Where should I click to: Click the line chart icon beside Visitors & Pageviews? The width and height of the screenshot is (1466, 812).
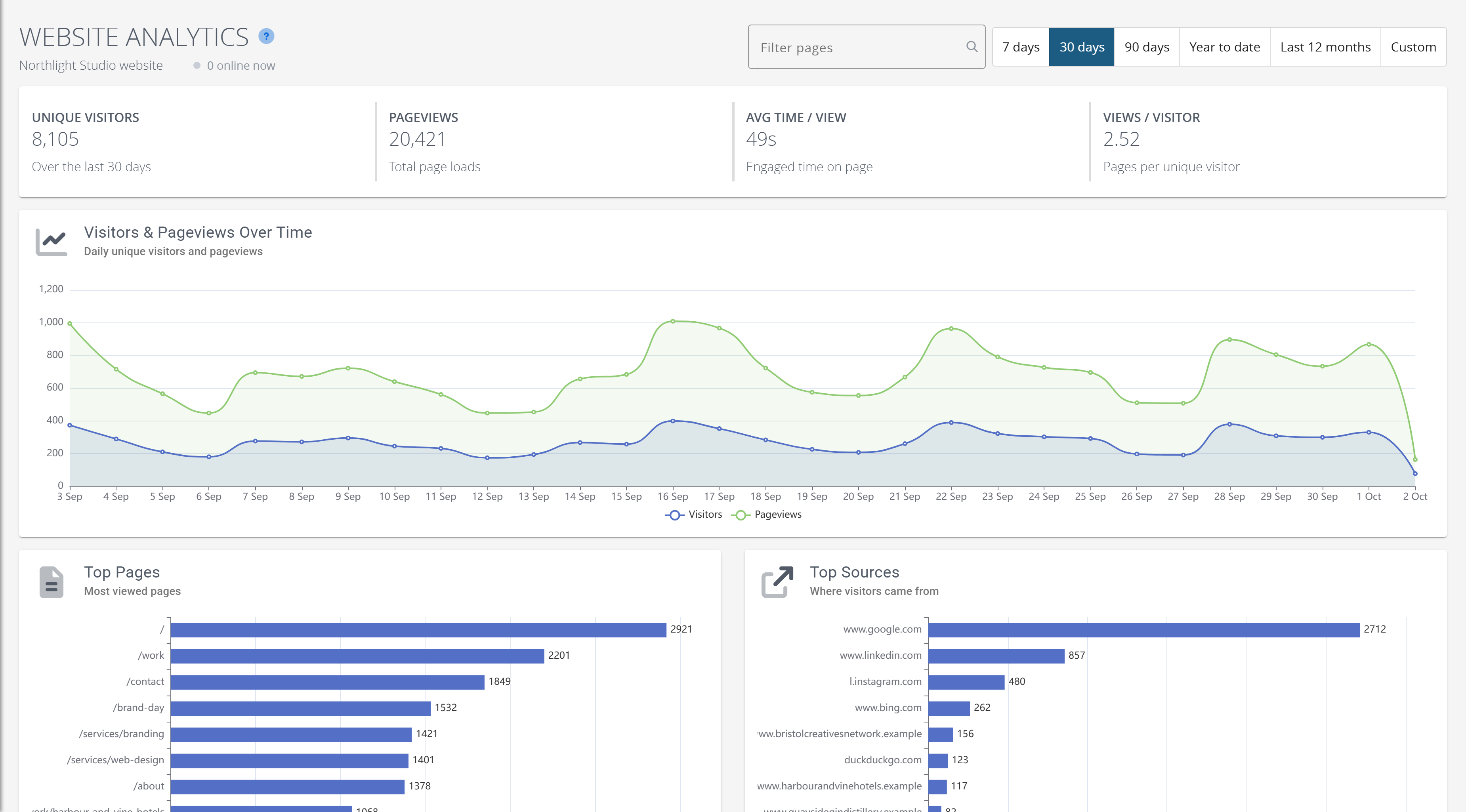[51, 242]
